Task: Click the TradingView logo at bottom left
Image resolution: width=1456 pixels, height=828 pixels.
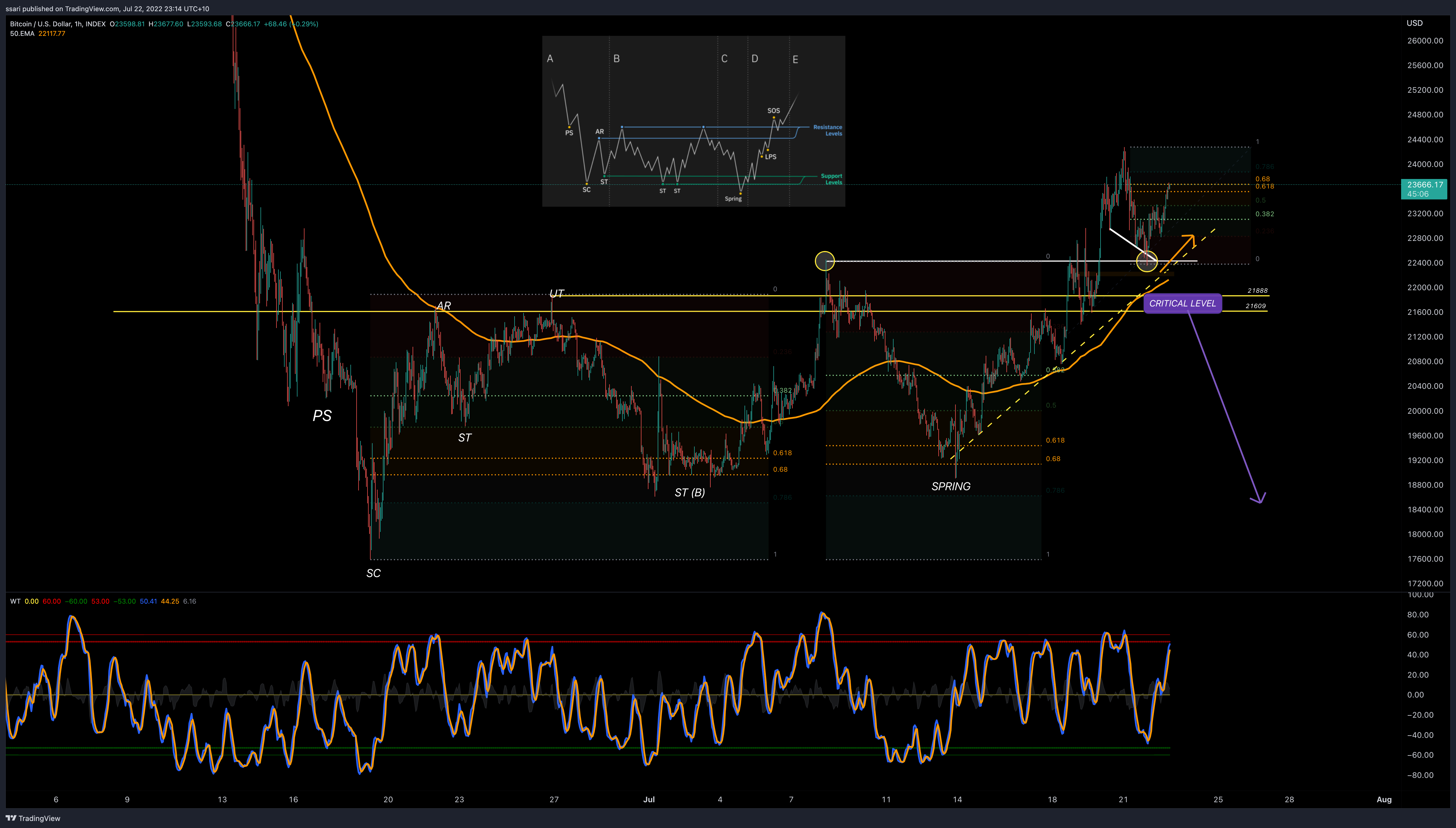Action: [33, 818]
